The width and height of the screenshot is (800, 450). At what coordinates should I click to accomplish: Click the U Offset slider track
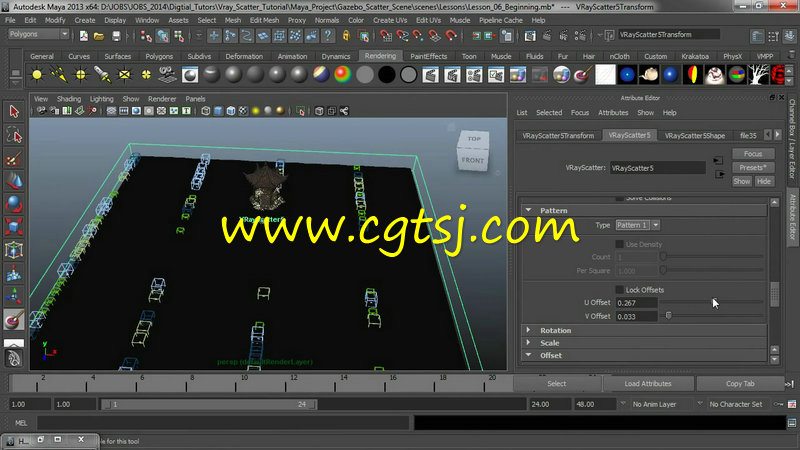[712, 302]
